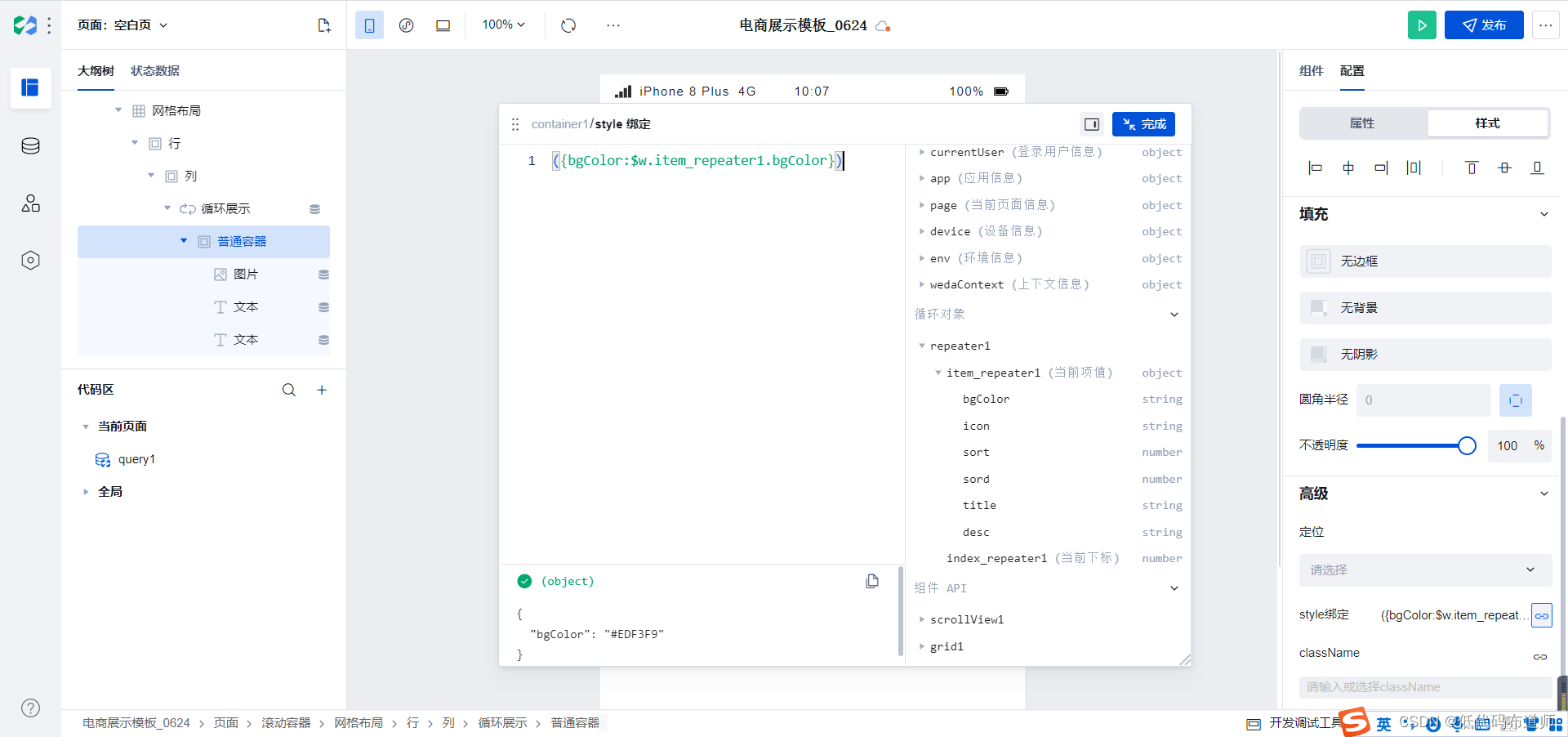
Task: Toggle individual corner radius button
Action: (1516, 400)
